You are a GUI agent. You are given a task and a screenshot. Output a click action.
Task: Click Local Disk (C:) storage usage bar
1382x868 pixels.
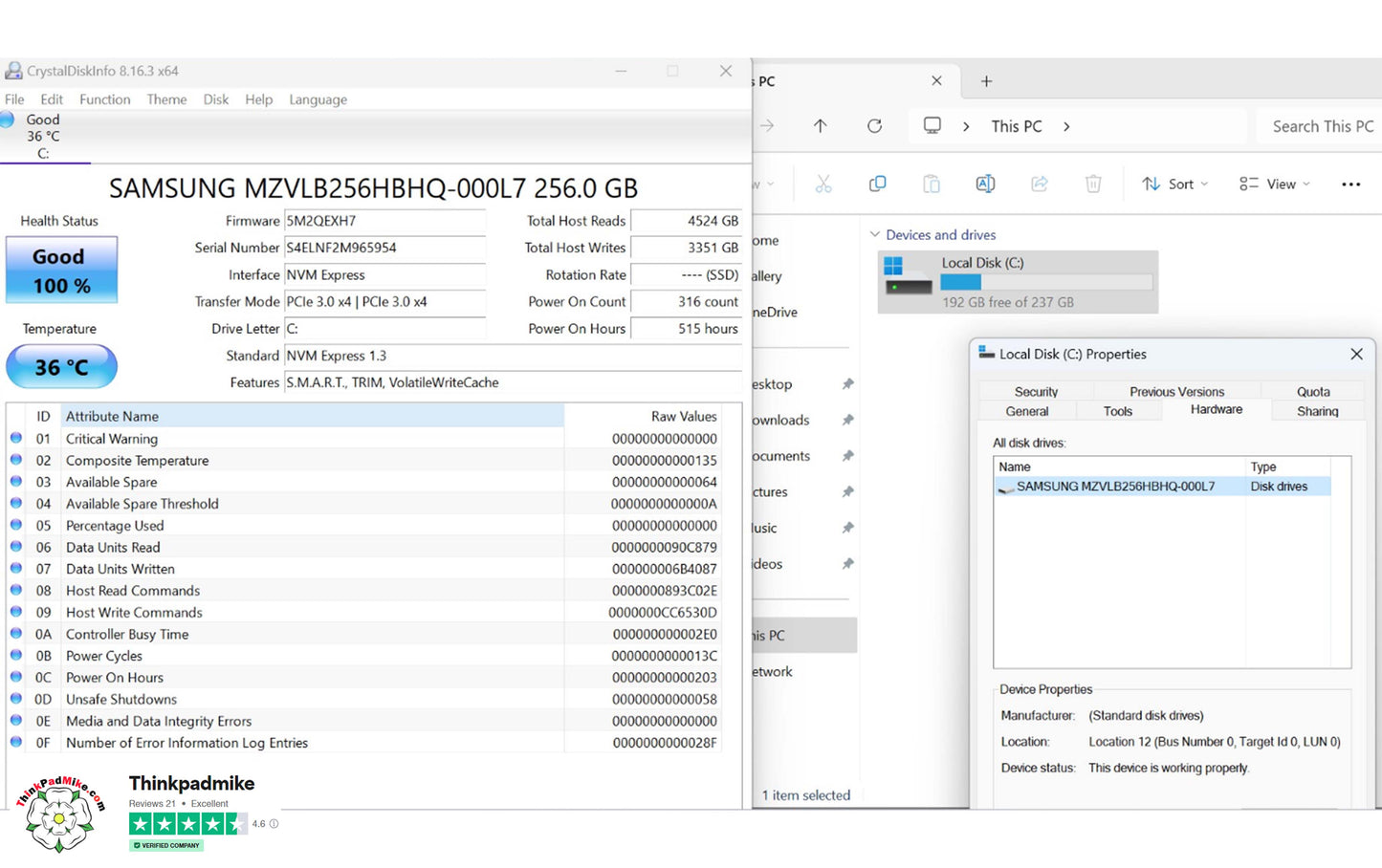coord(1046,282)
